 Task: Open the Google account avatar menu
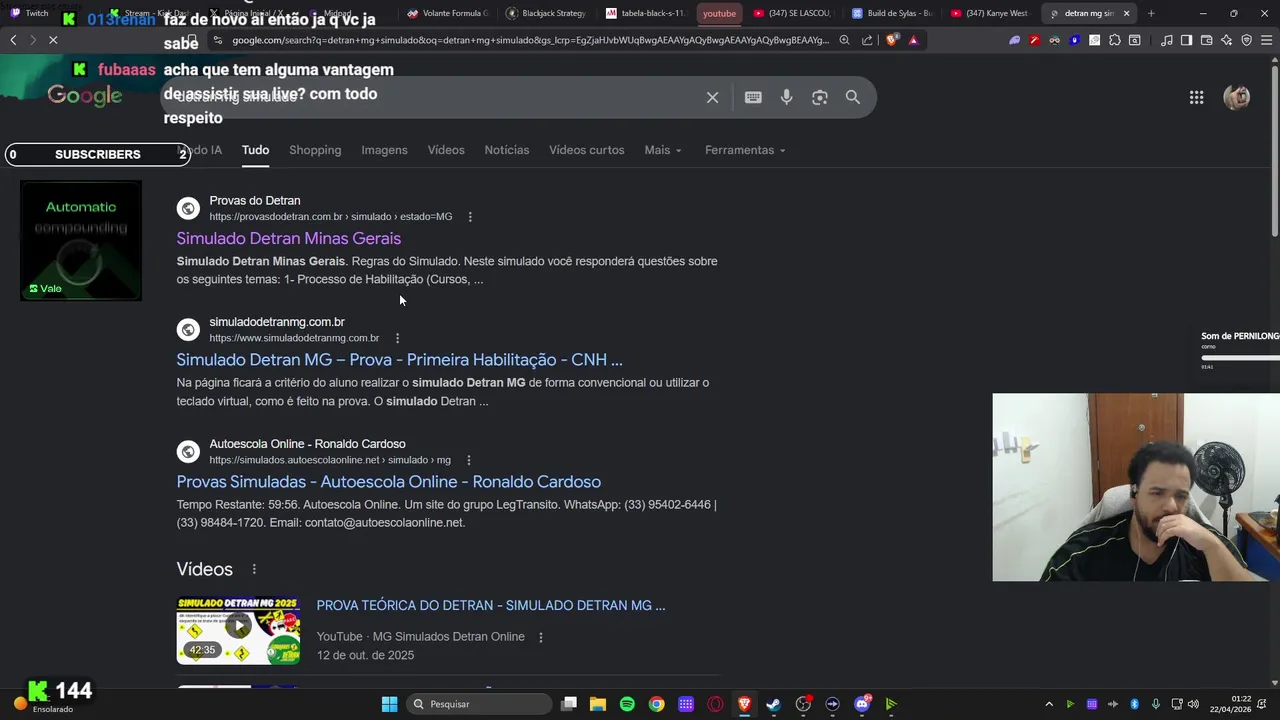(x=1237, y=97)
